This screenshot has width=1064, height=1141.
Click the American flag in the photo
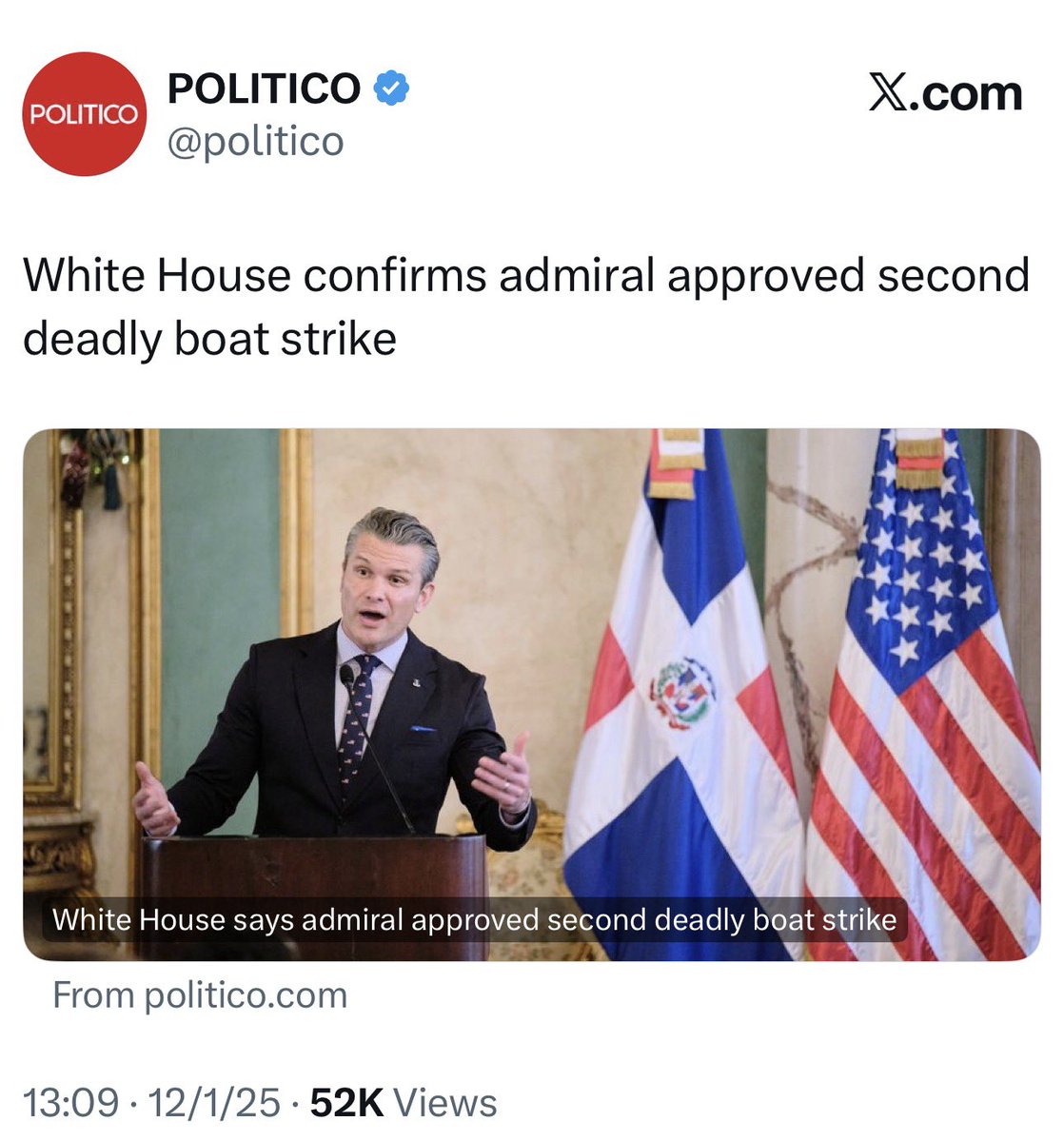(926, 695)
